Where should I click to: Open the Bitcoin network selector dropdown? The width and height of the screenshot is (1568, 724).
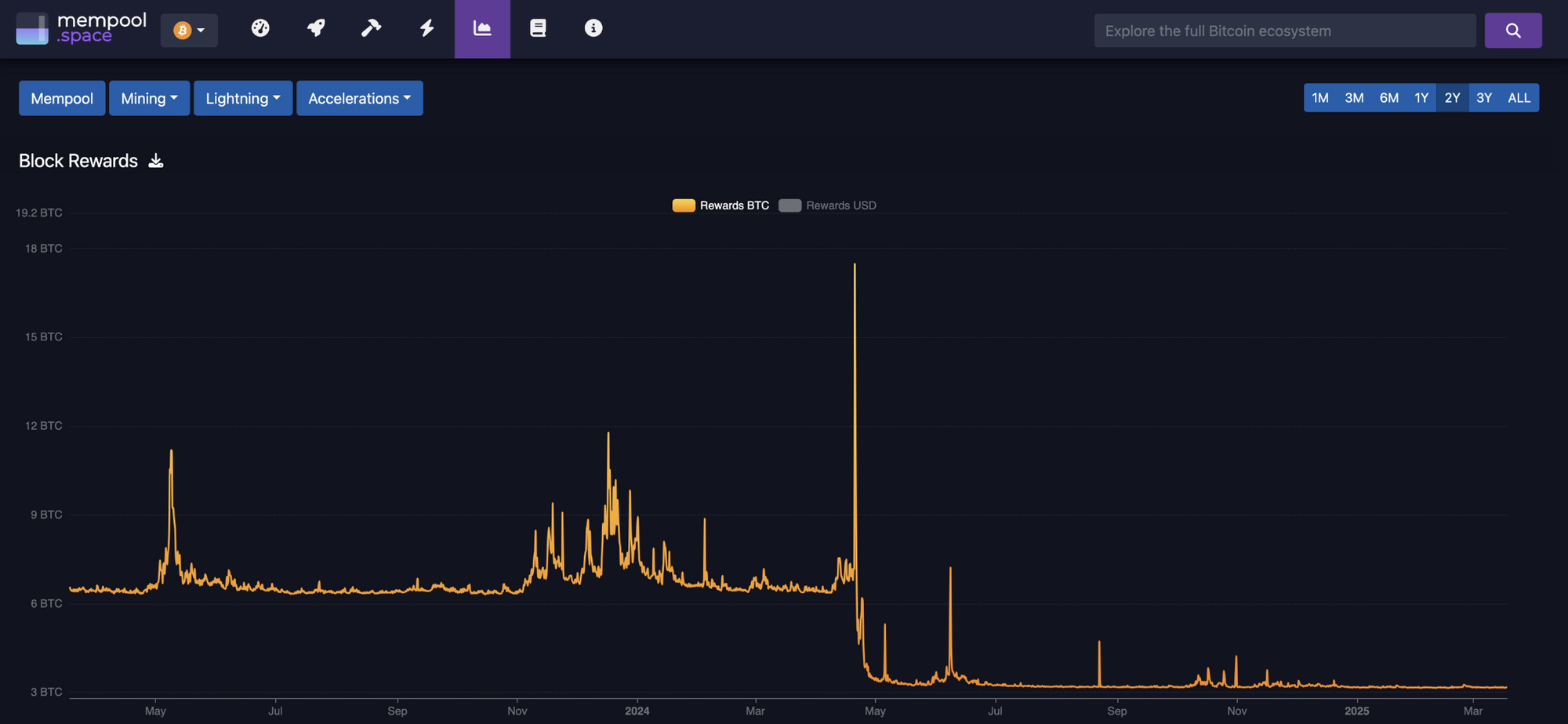coord(189,31)
